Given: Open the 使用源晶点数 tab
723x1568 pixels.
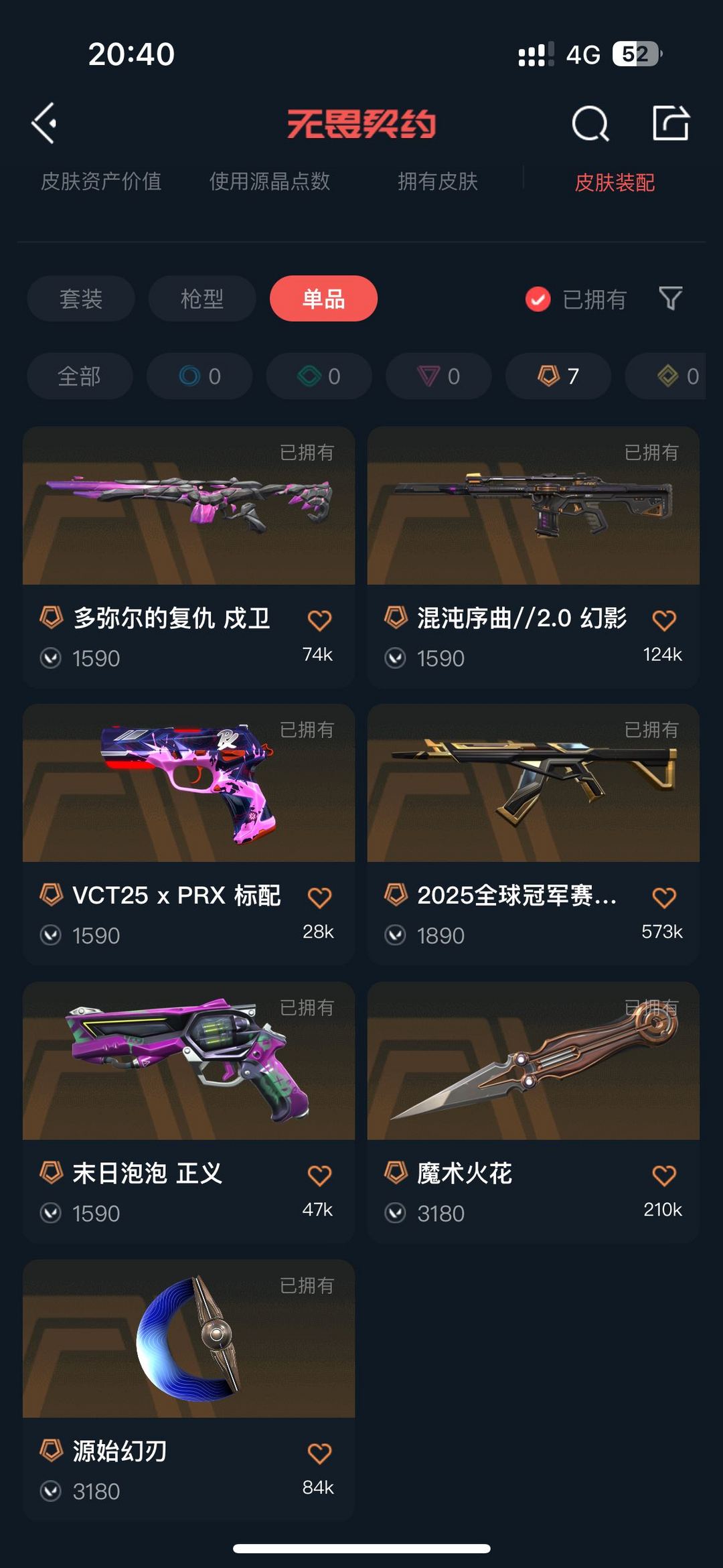Looking at the screenshot, I should pyautogui.click(x=270, y=182).
